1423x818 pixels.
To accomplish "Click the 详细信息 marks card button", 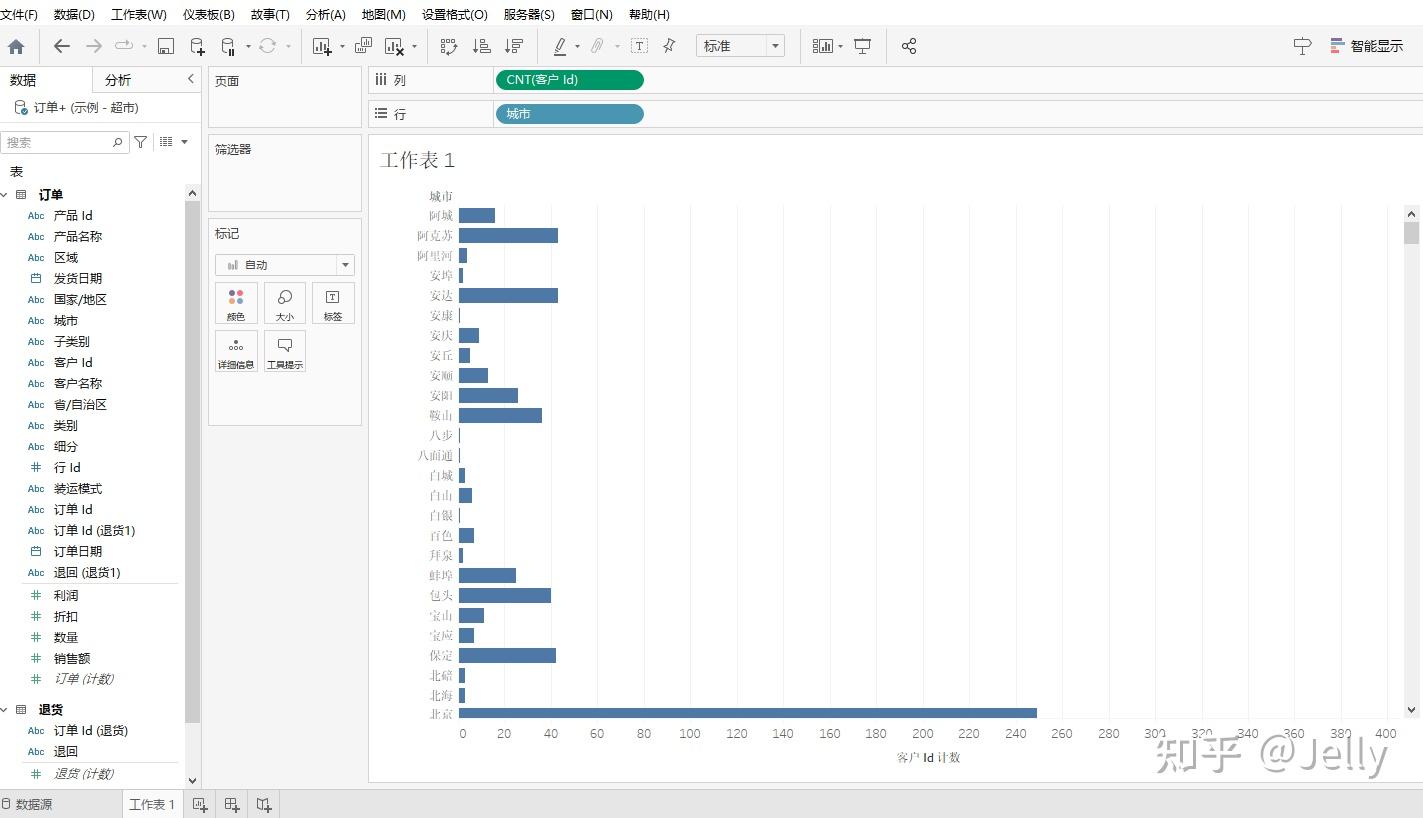I will [236, 351].
